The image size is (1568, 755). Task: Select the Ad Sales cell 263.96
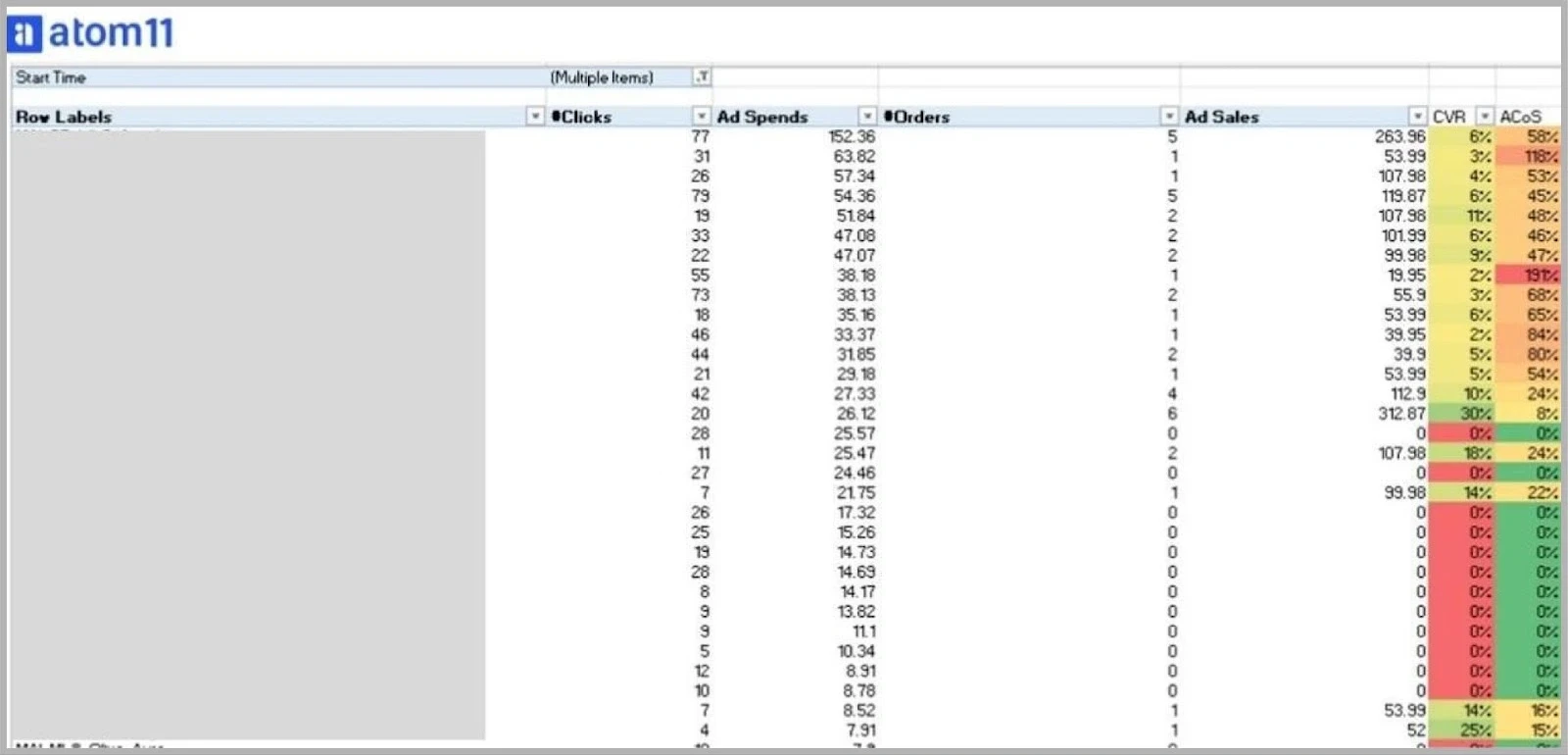click(x=1399, y=136)
